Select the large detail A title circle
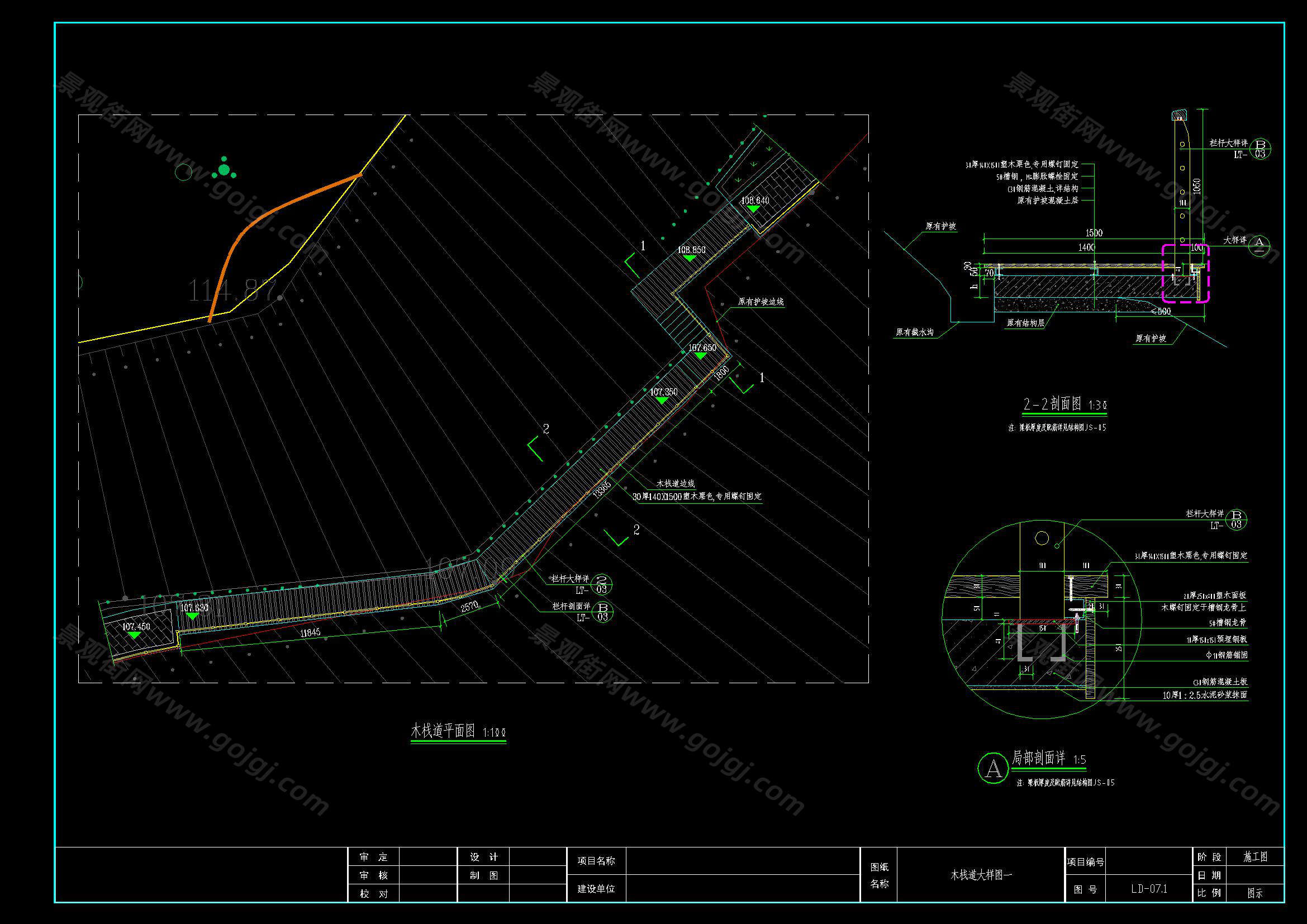Screen dimensions: 1307x924 pyautogui.click(x=993, y=768)
